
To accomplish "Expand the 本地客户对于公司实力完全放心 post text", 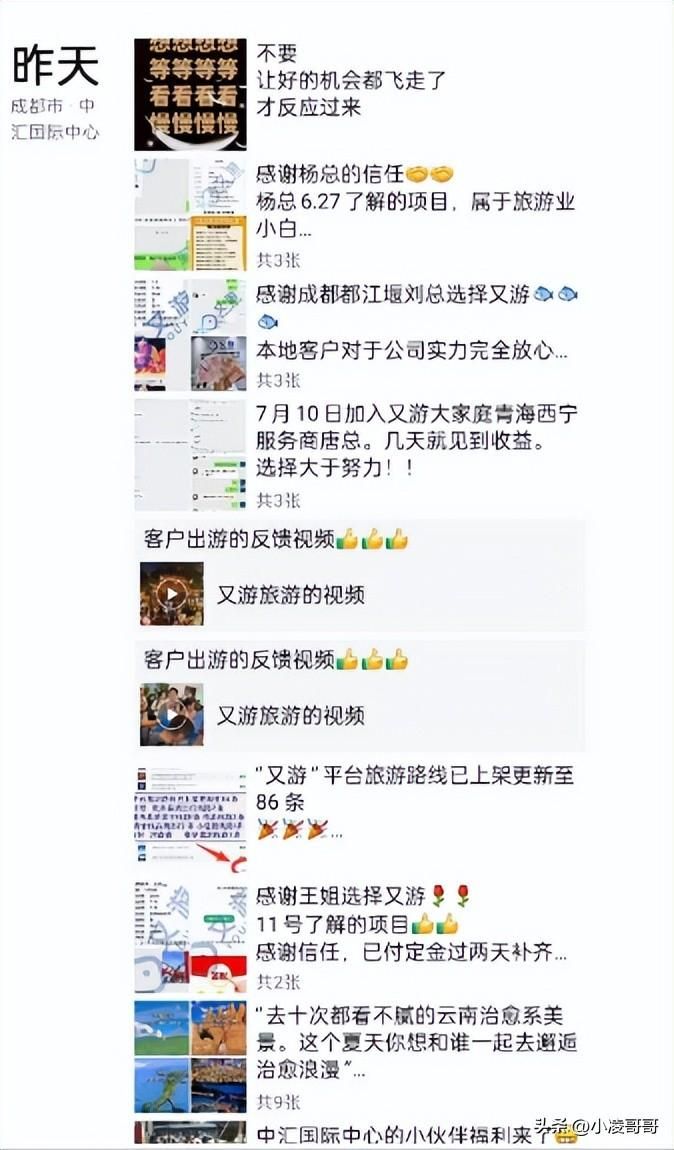I will (x=411, y=351).
